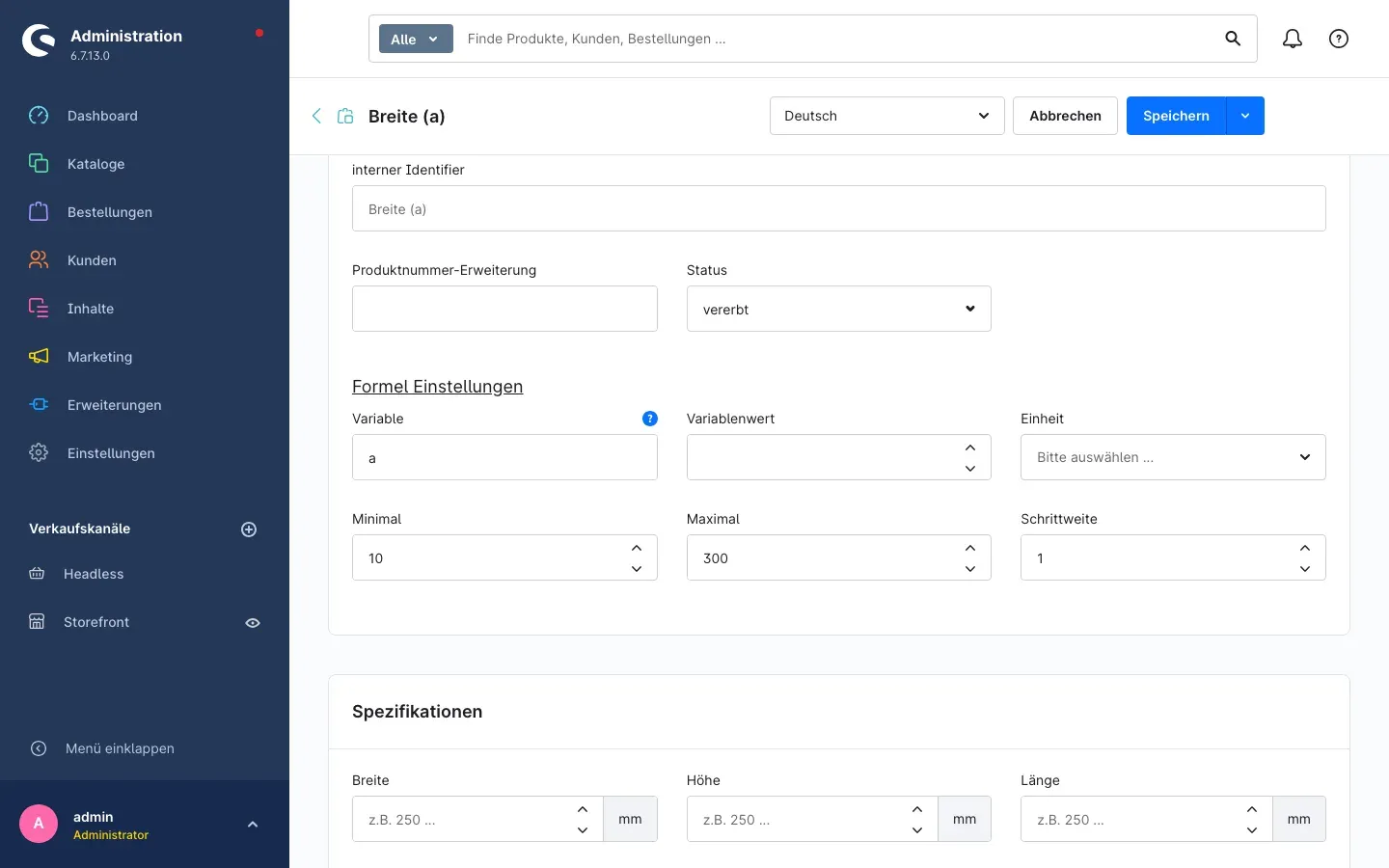Viewport: 1389px width, 868px height.
Task: Click the Speichern button
Action: (1176, 116)
